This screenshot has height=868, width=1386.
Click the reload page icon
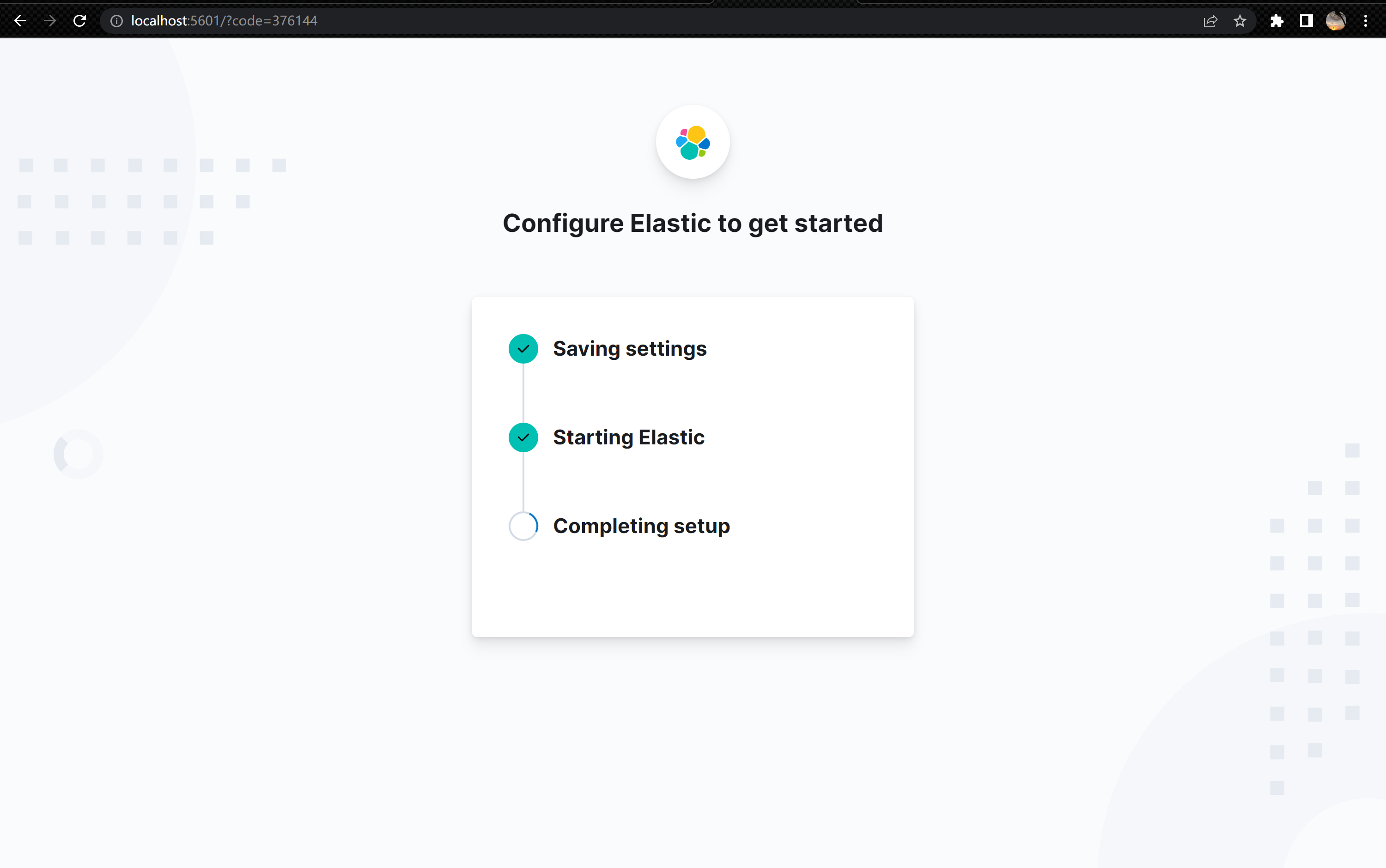click(x=80, y=21)
